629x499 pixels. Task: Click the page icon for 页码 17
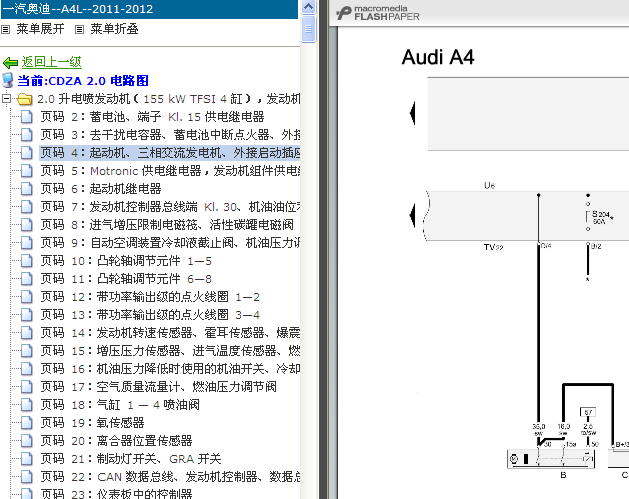pos(26,387)
